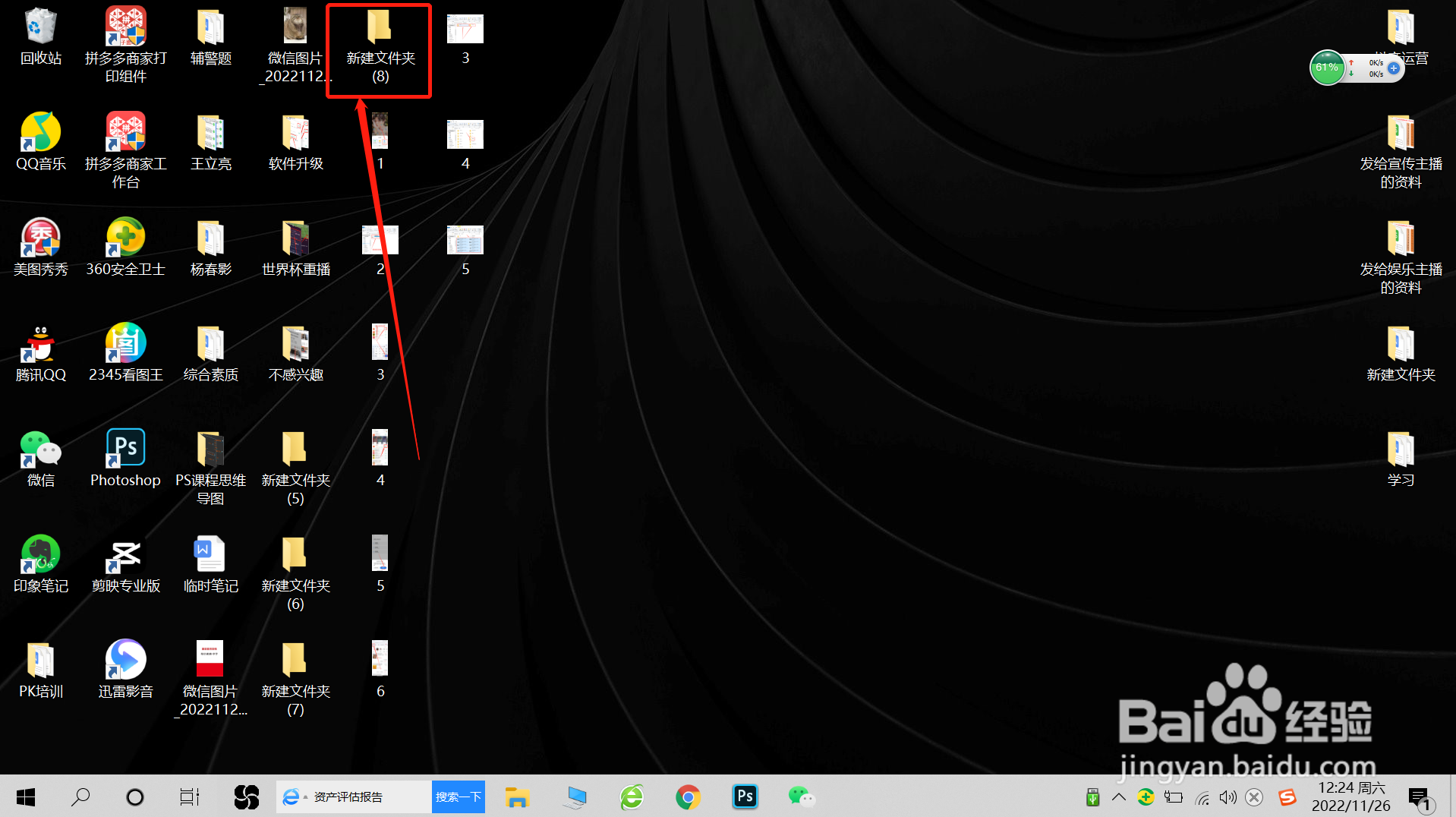Open Wi-Fi network tray icon
The height and width of the screenshot is (817, 1456).
pos(1202,797)
